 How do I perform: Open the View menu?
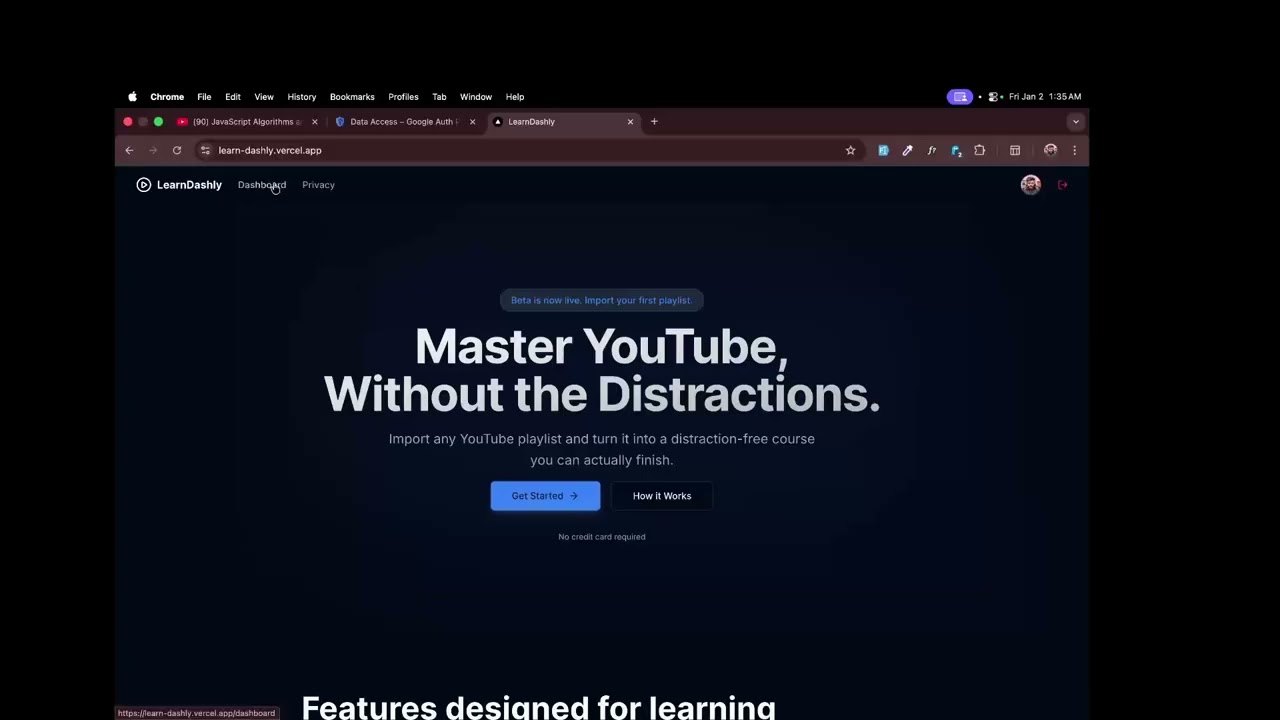coord(264,97)
